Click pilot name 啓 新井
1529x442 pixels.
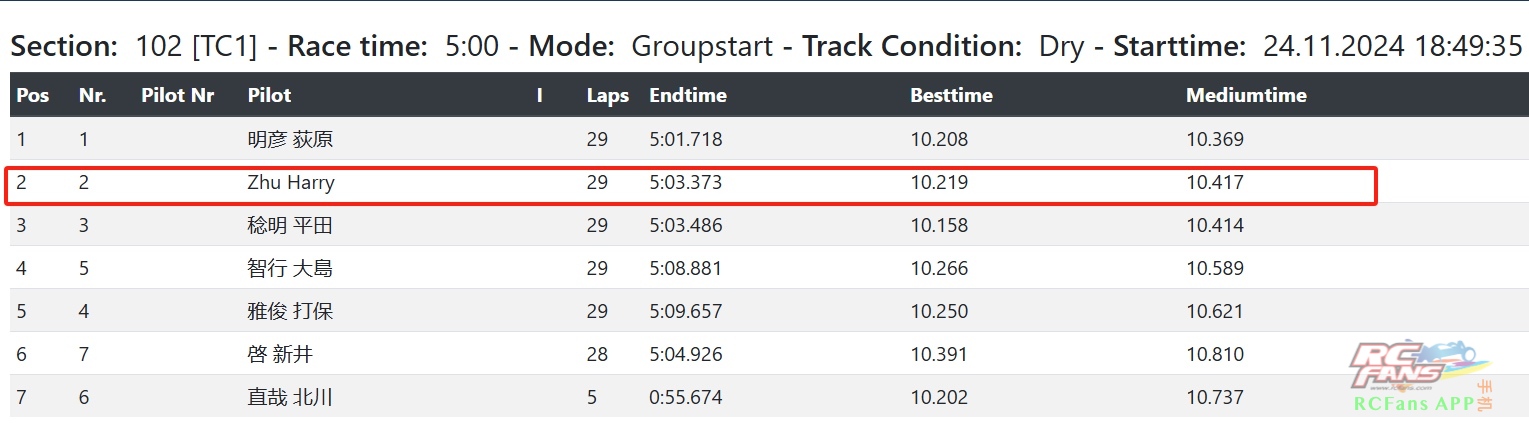(280, 355)
